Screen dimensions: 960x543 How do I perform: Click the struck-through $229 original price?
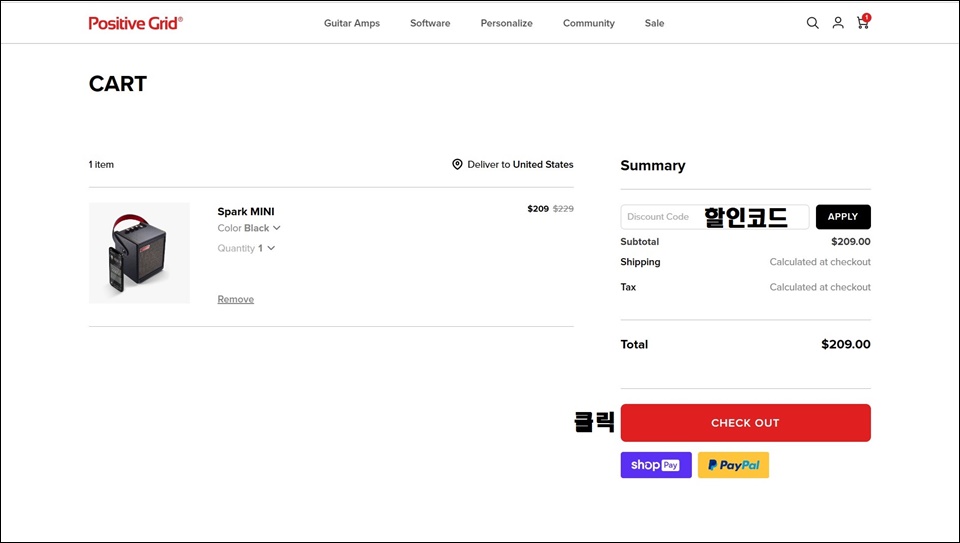(x=563, y=209)
